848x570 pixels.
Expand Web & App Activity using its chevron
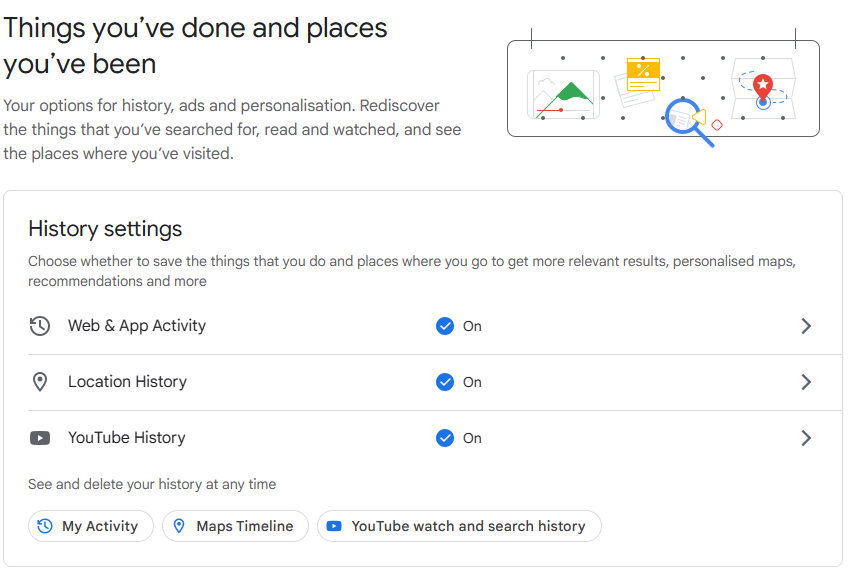point(806,326)
